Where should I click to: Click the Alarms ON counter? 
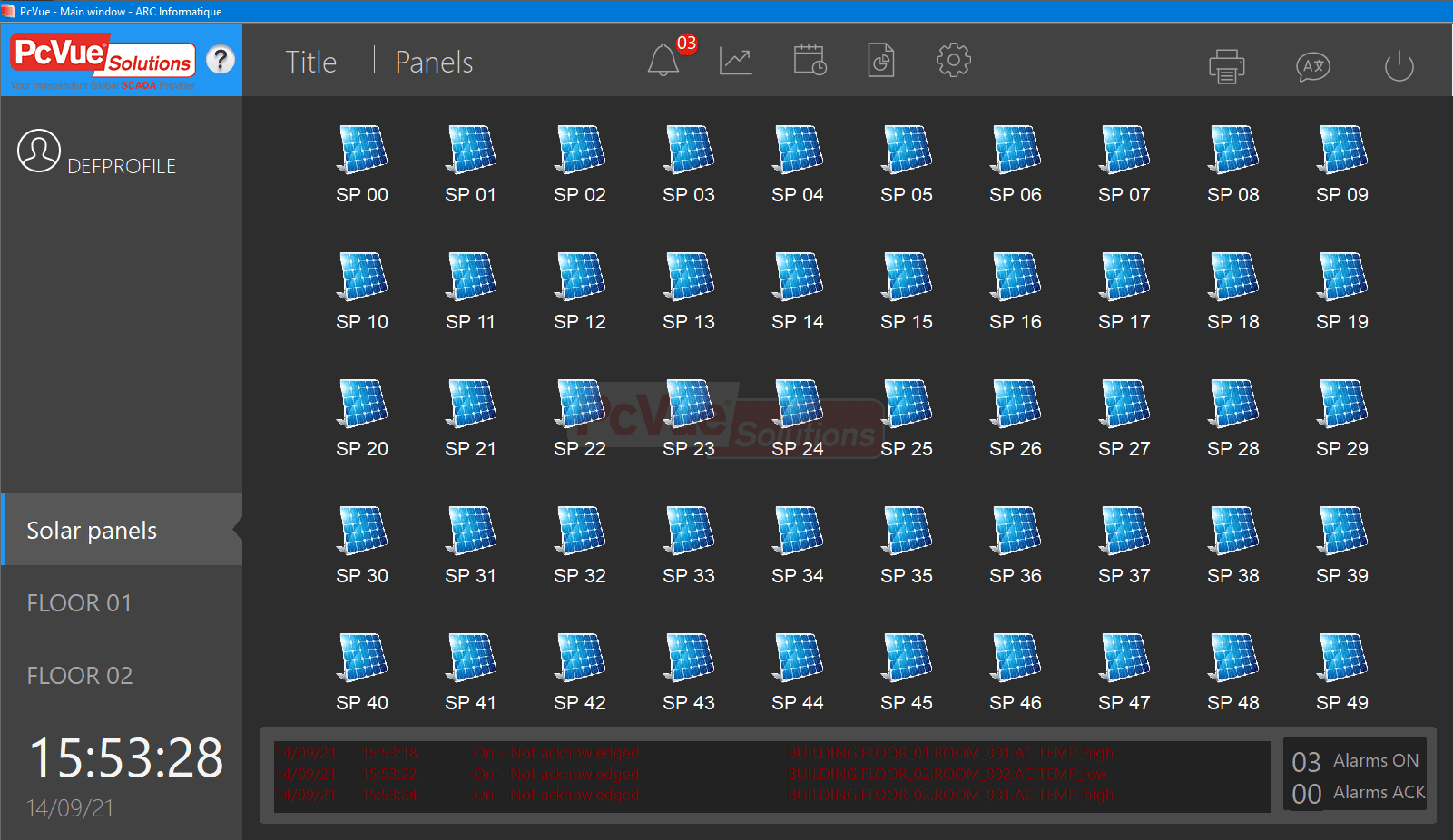pyautogui.click(x=1357, y=761)
